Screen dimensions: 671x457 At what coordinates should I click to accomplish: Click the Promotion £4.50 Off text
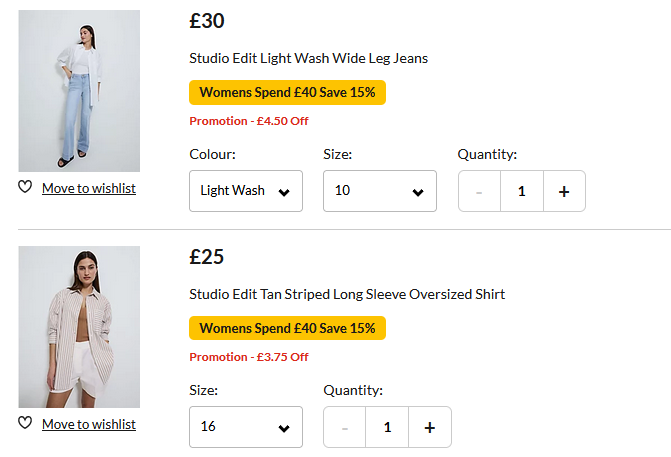tap(249, 121)
